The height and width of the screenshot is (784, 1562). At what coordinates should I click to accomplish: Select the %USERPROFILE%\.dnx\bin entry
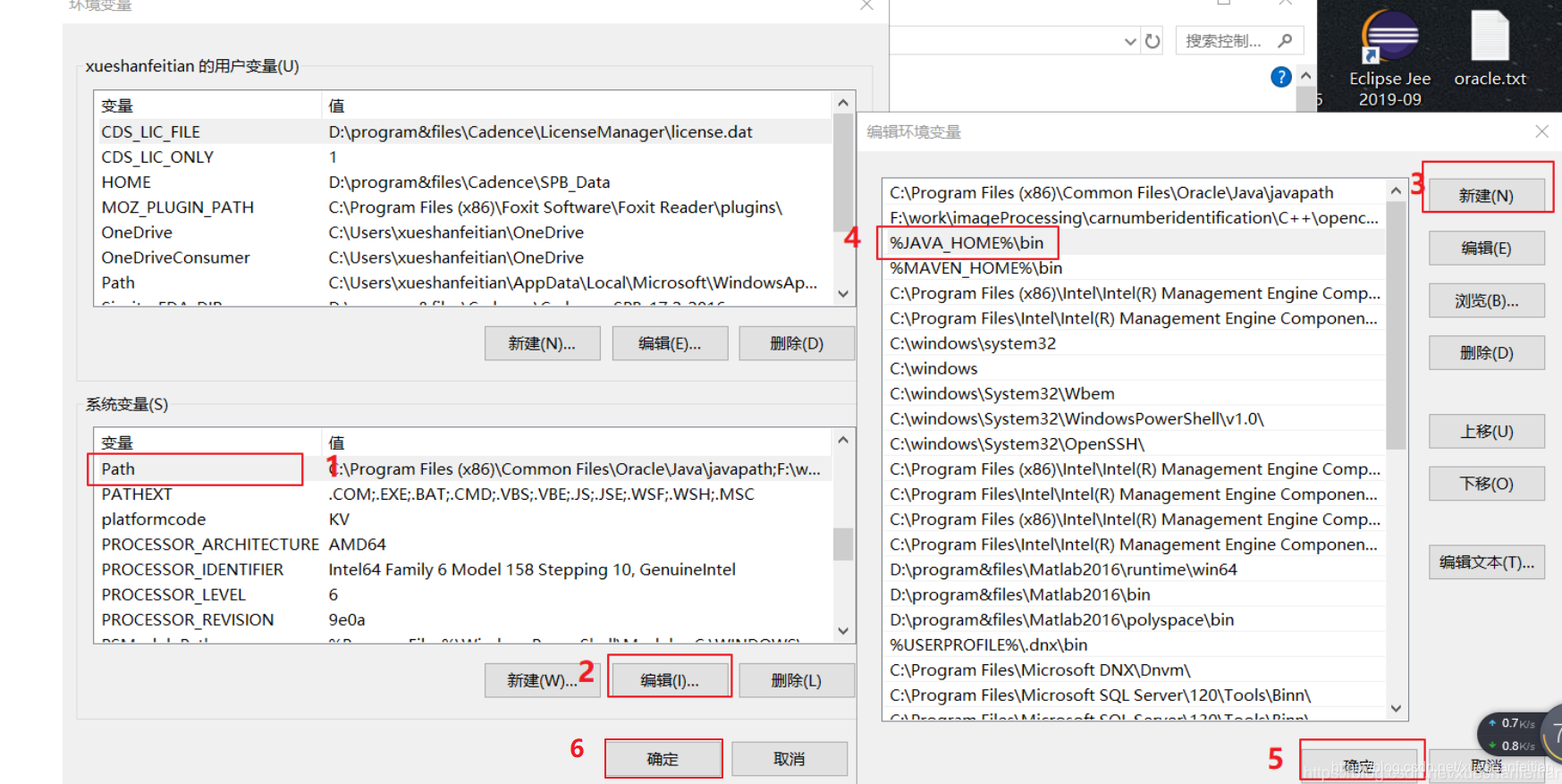tap(1134, 645)
